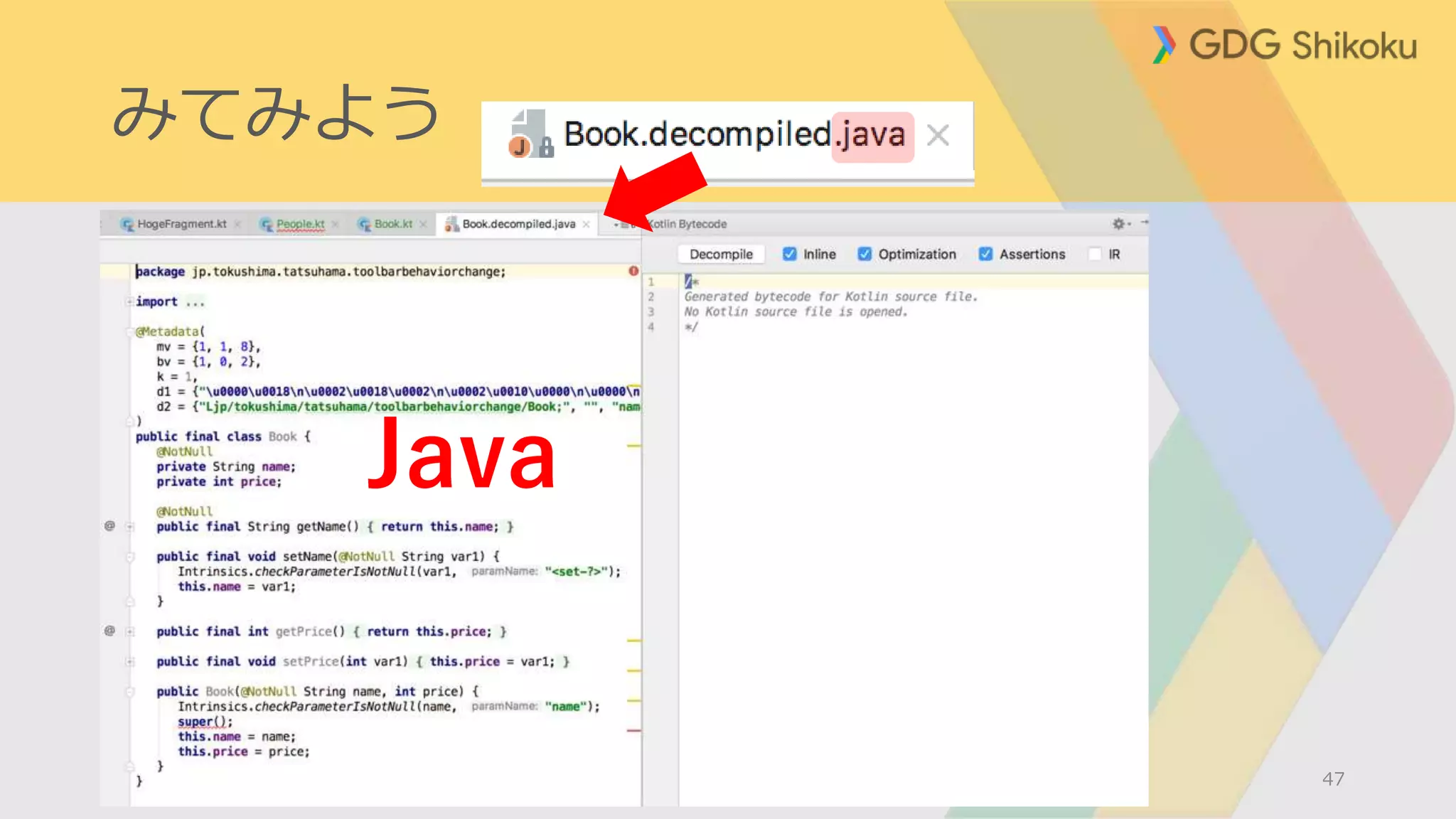Toggle the Inline checkbox
1456x819 pixels.
click(x=789, y=254)
